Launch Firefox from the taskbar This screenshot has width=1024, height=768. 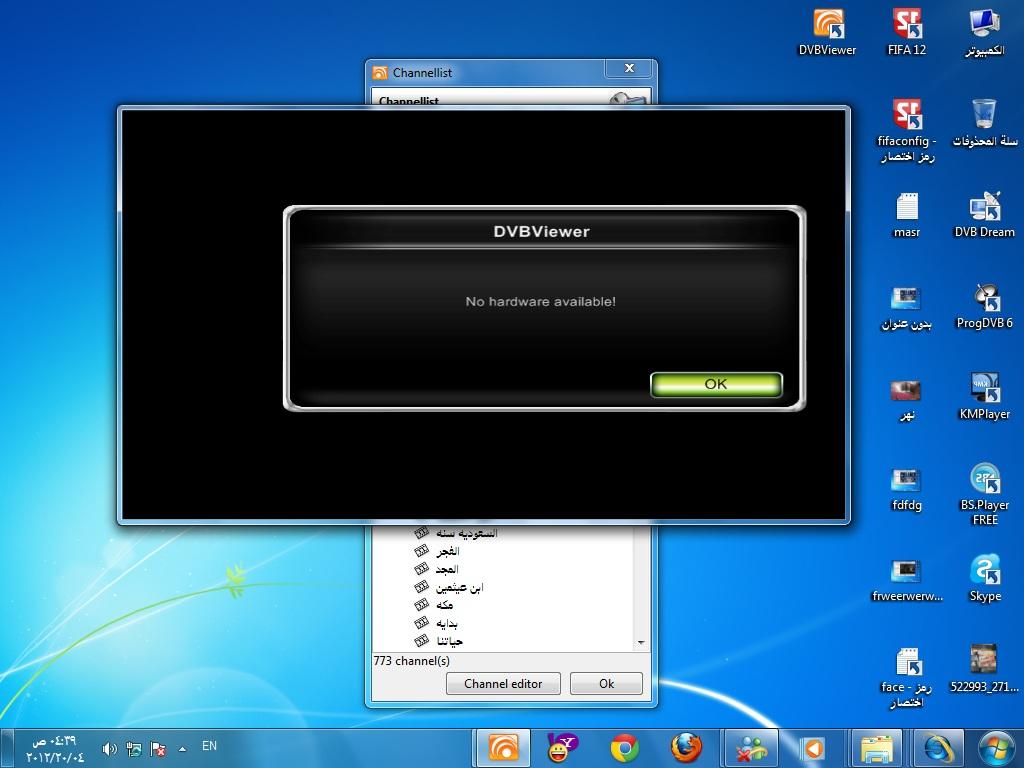[x=686, y=748]
